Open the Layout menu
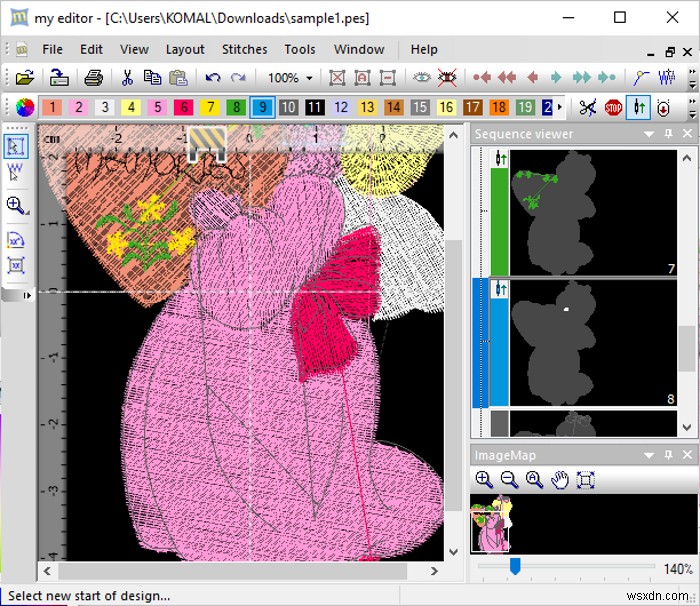 tap(185, 49)
